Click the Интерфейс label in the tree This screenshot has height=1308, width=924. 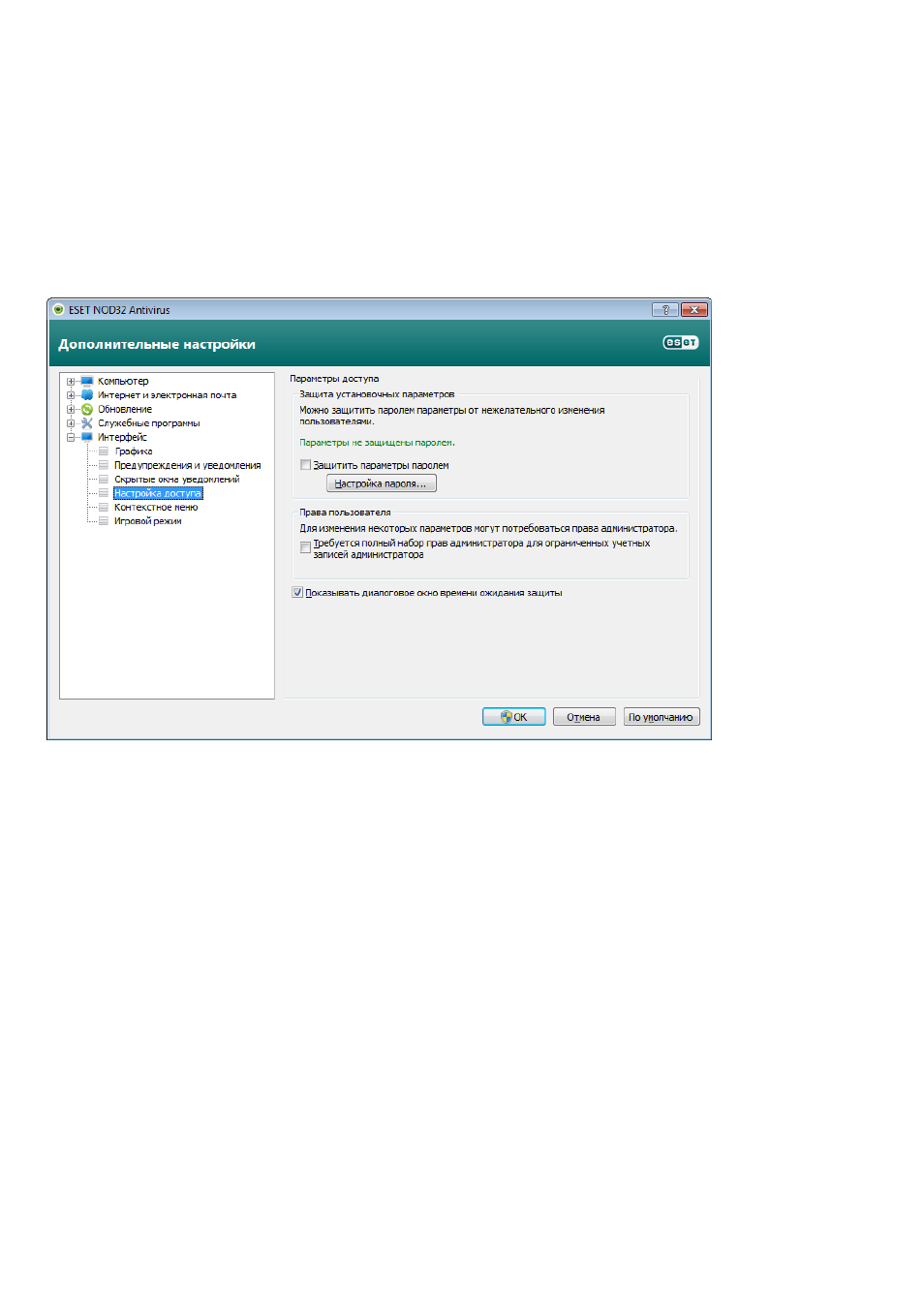(122, 438)
